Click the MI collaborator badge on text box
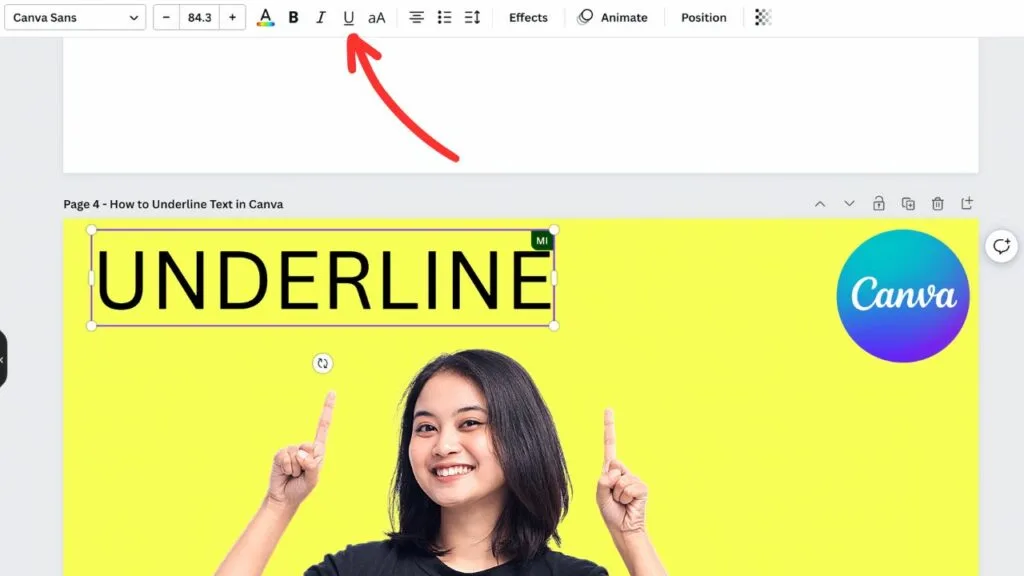 541,240
